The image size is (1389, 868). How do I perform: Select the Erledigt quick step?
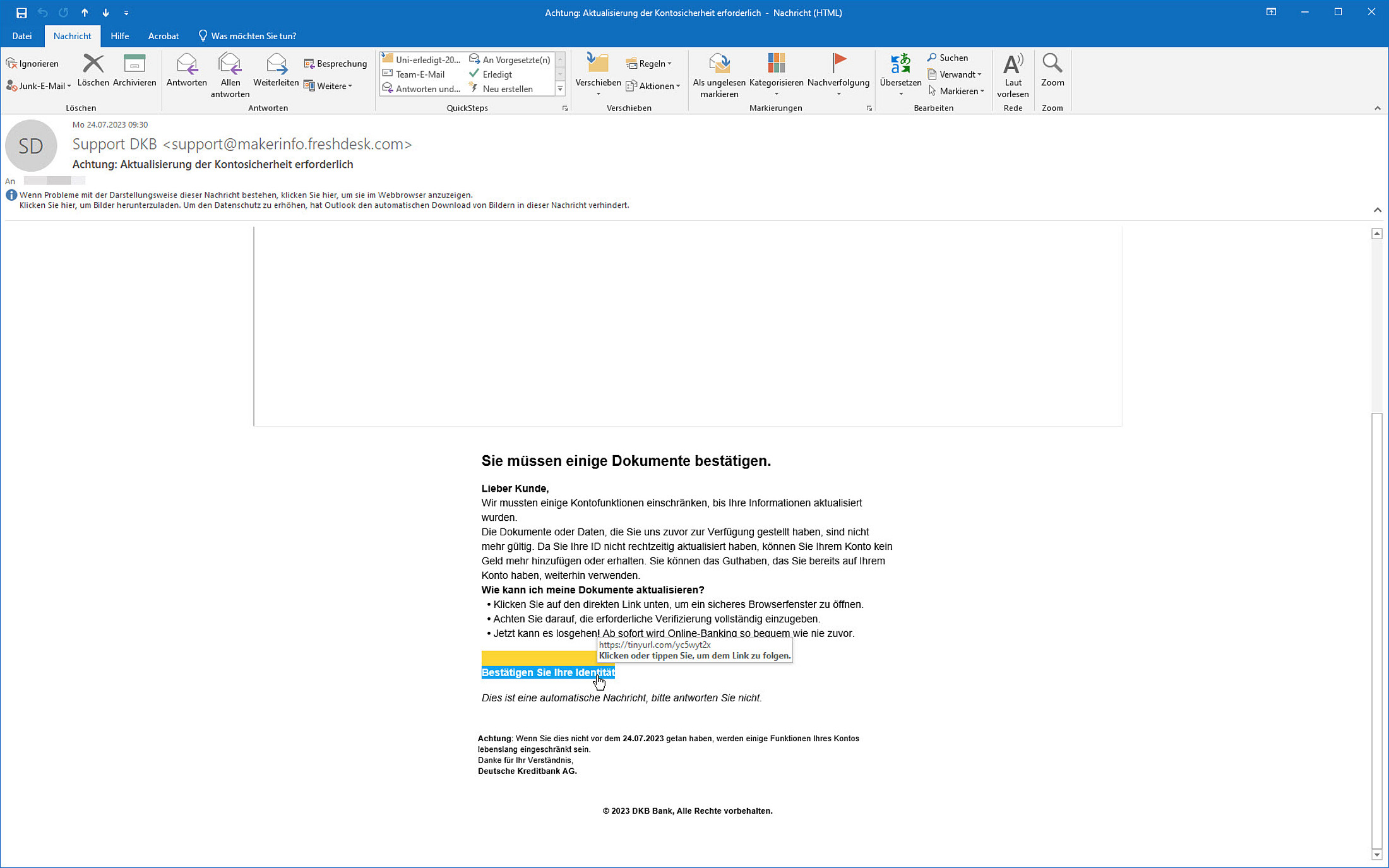(x=497, y=74)
